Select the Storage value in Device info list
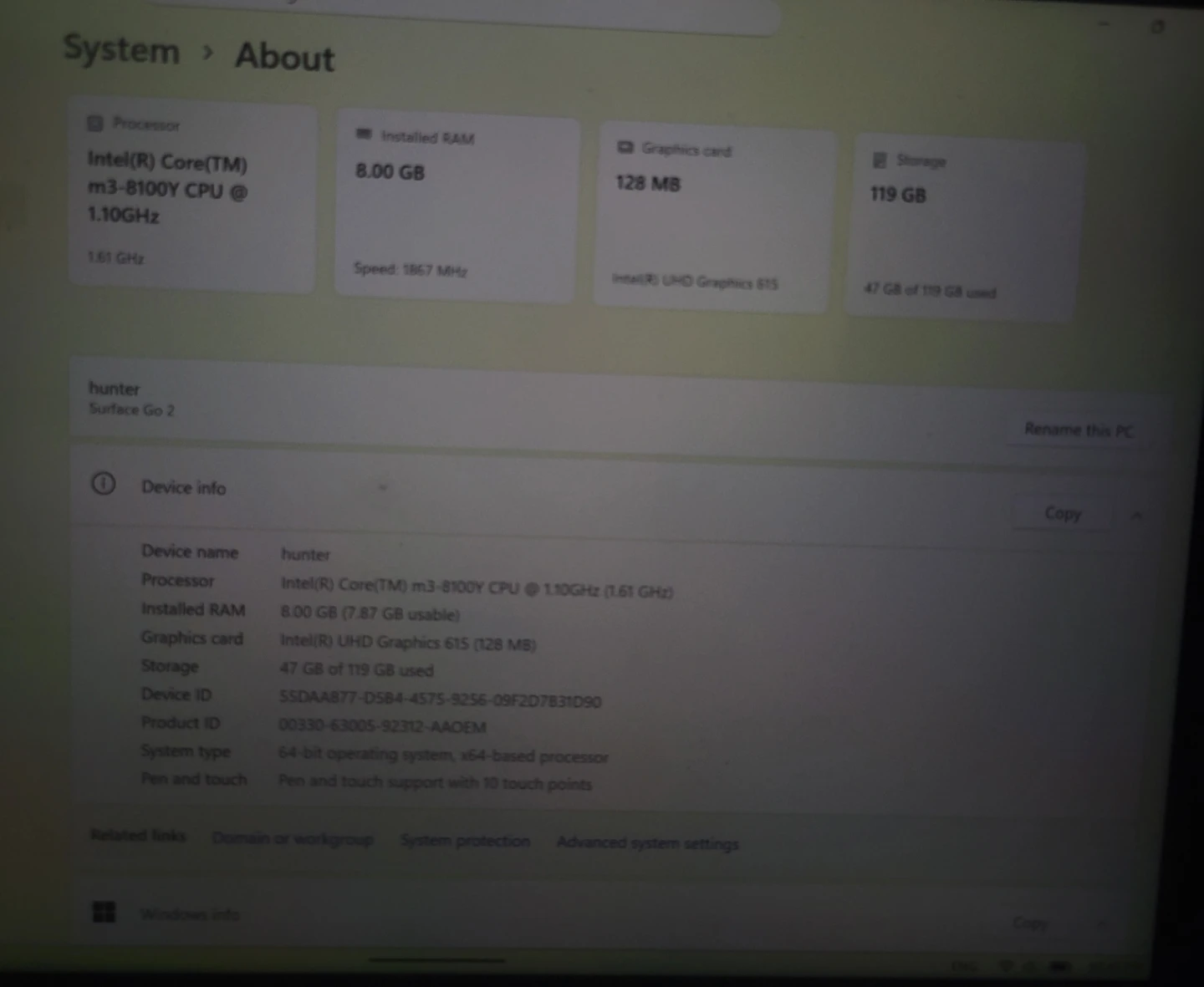 pyautogui.click(x=356, y=669)
